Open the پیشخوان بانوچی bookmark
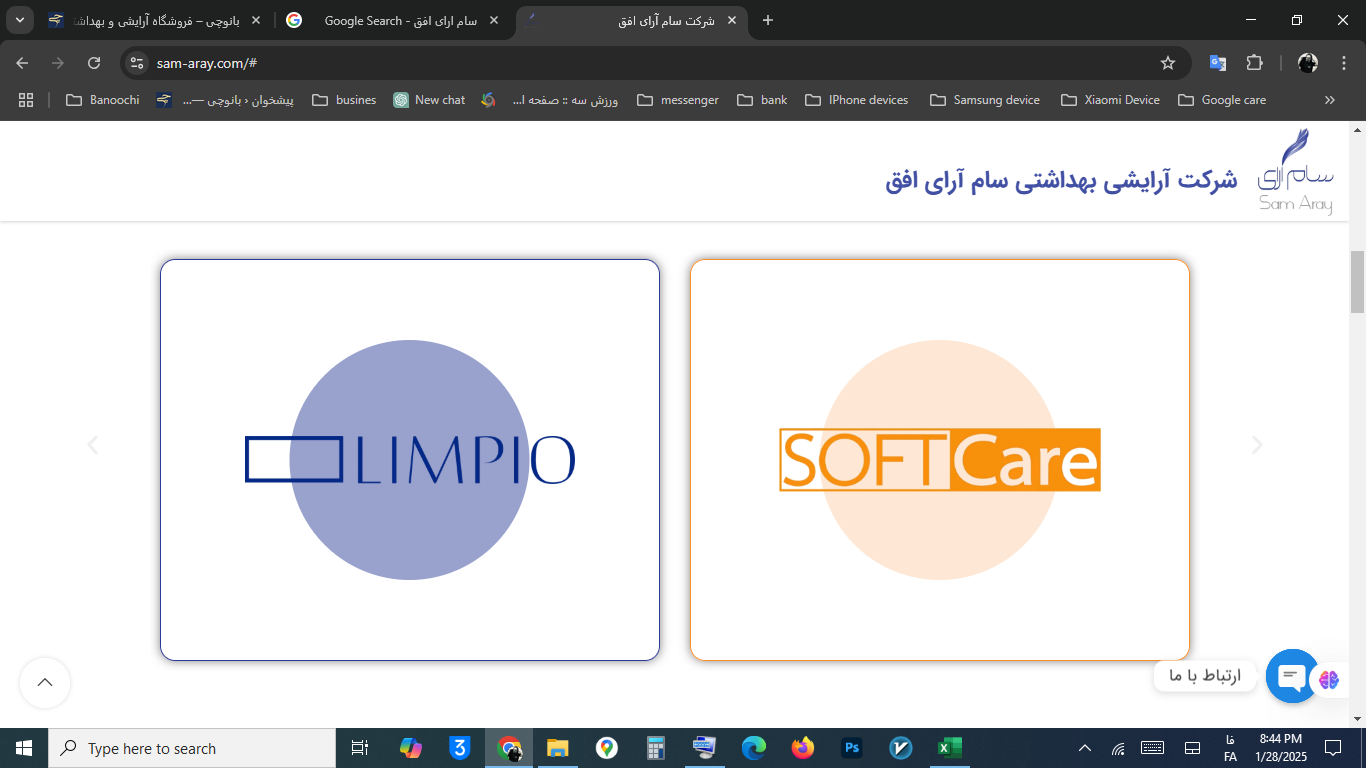Screen dimensions: 1366x768 [225, 100]
